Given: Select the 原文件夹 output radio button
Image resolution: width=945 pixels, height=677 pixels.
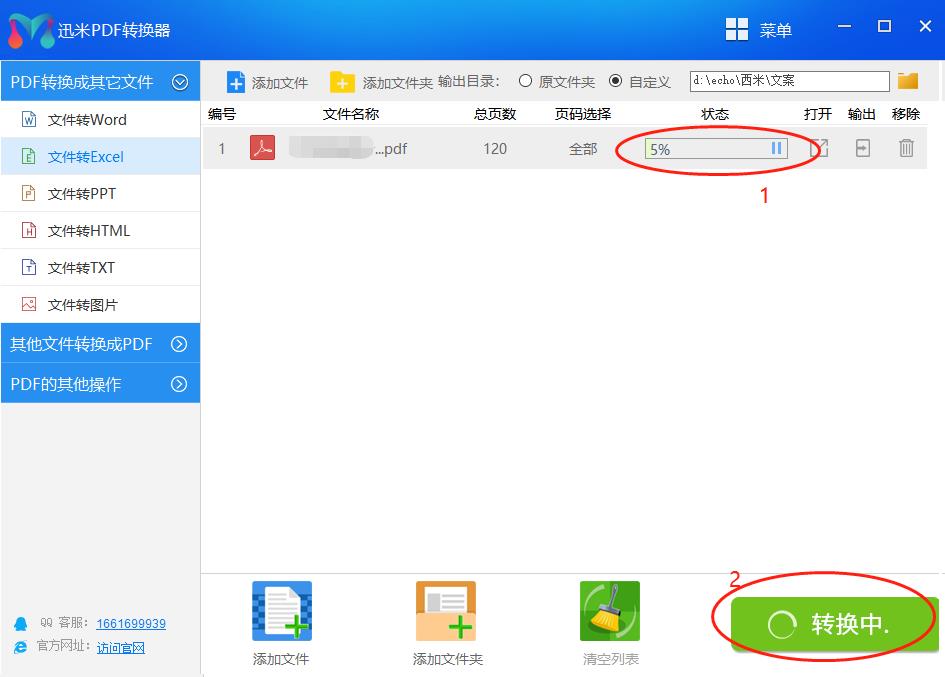Looking at the screenshot, I should pyautogui.click(x=526, y=81).
